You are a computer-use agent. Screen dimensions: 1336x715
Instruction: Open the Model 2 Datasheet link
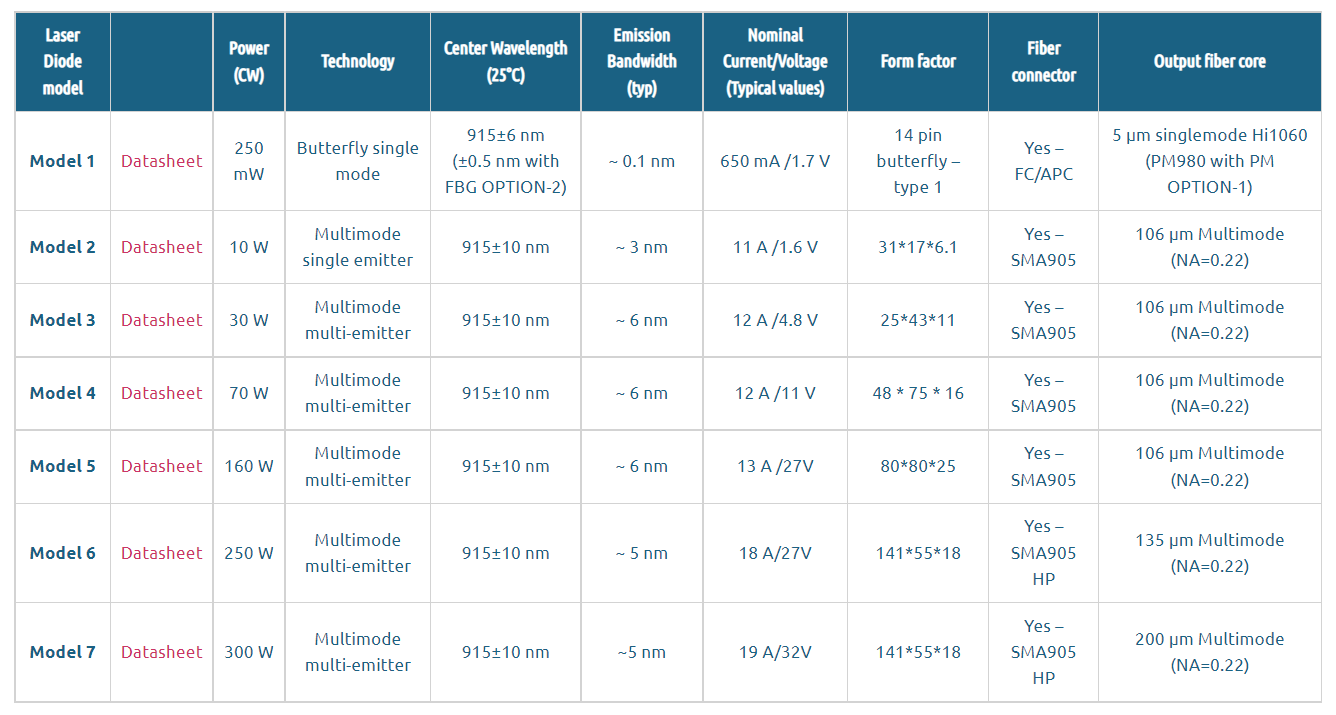coord(161,247)
